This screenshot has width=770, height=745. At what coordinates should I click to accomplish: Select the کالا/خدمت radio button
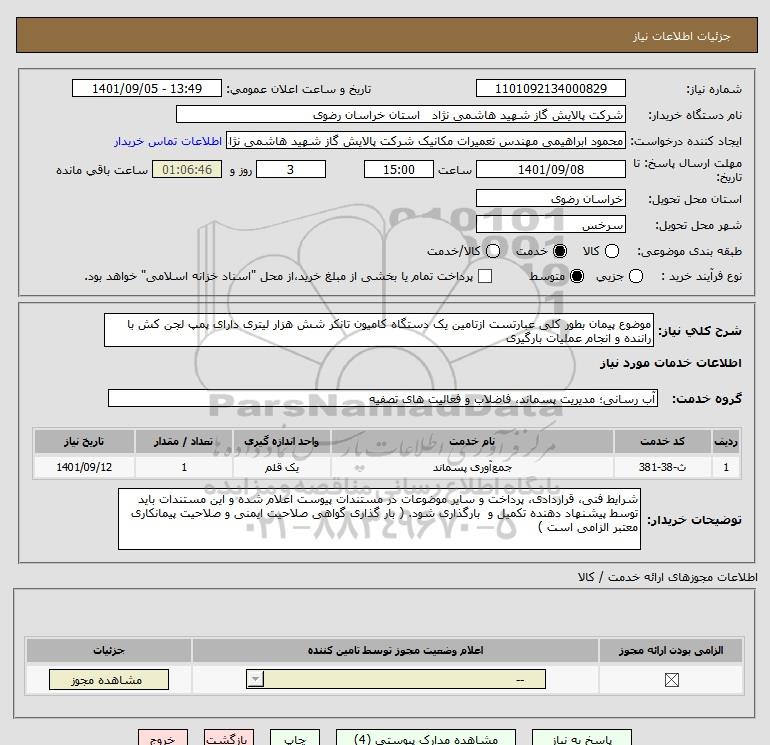tap(493, 251)
